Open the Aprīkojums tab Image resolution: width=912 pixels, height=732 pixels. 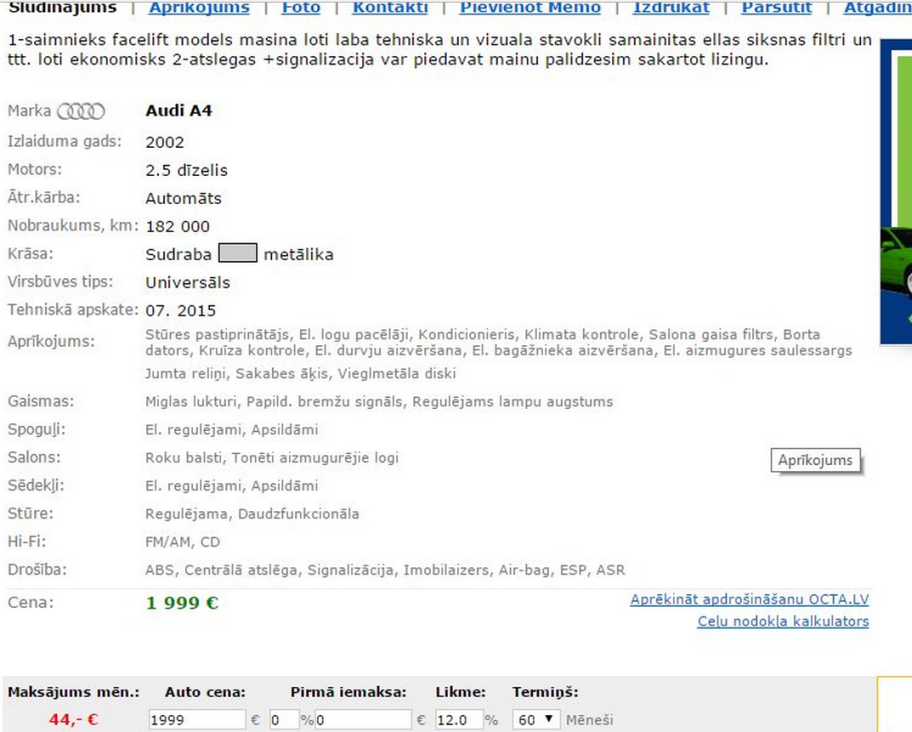199,8
